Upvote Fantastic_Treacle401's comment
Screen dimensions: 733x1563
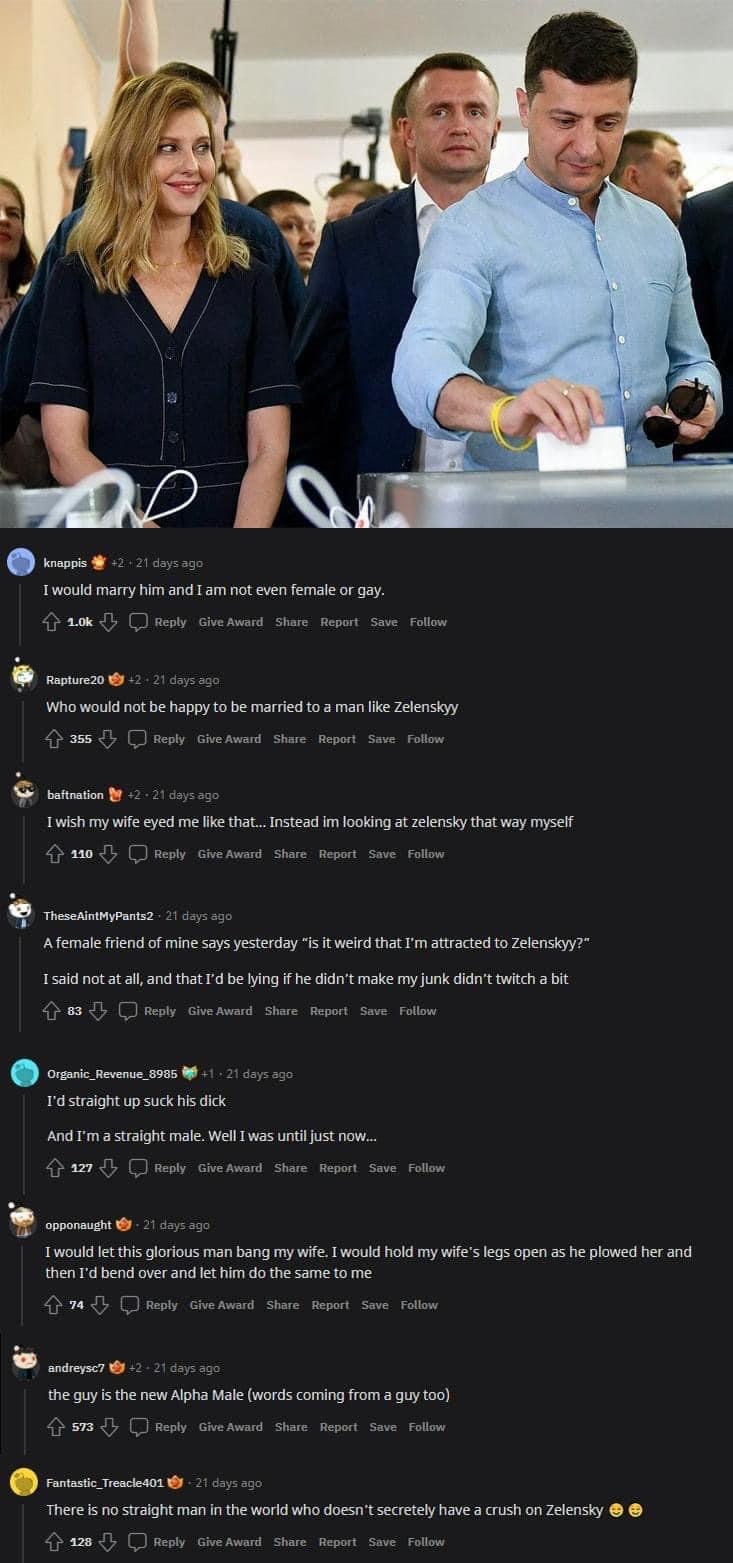(x=55, y=1542)
